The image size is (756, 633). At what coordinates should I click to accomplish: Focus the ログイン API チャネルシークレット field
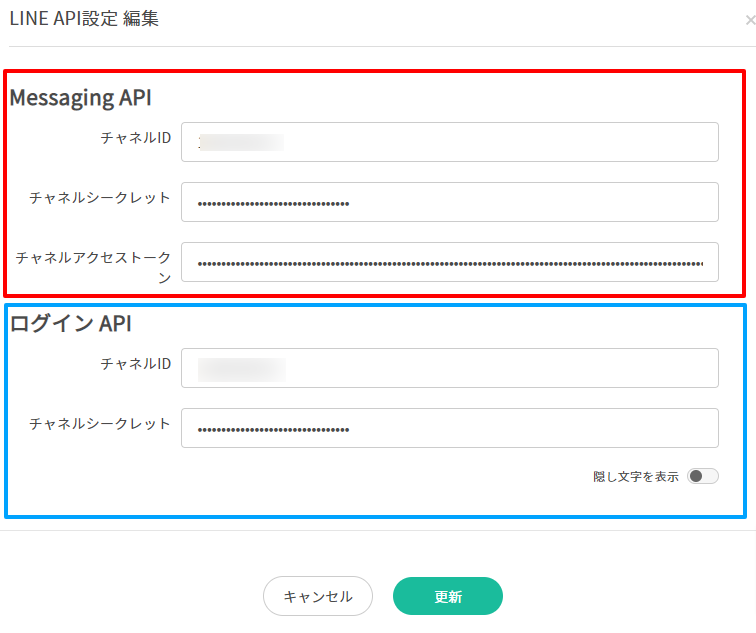pos(450,428)
